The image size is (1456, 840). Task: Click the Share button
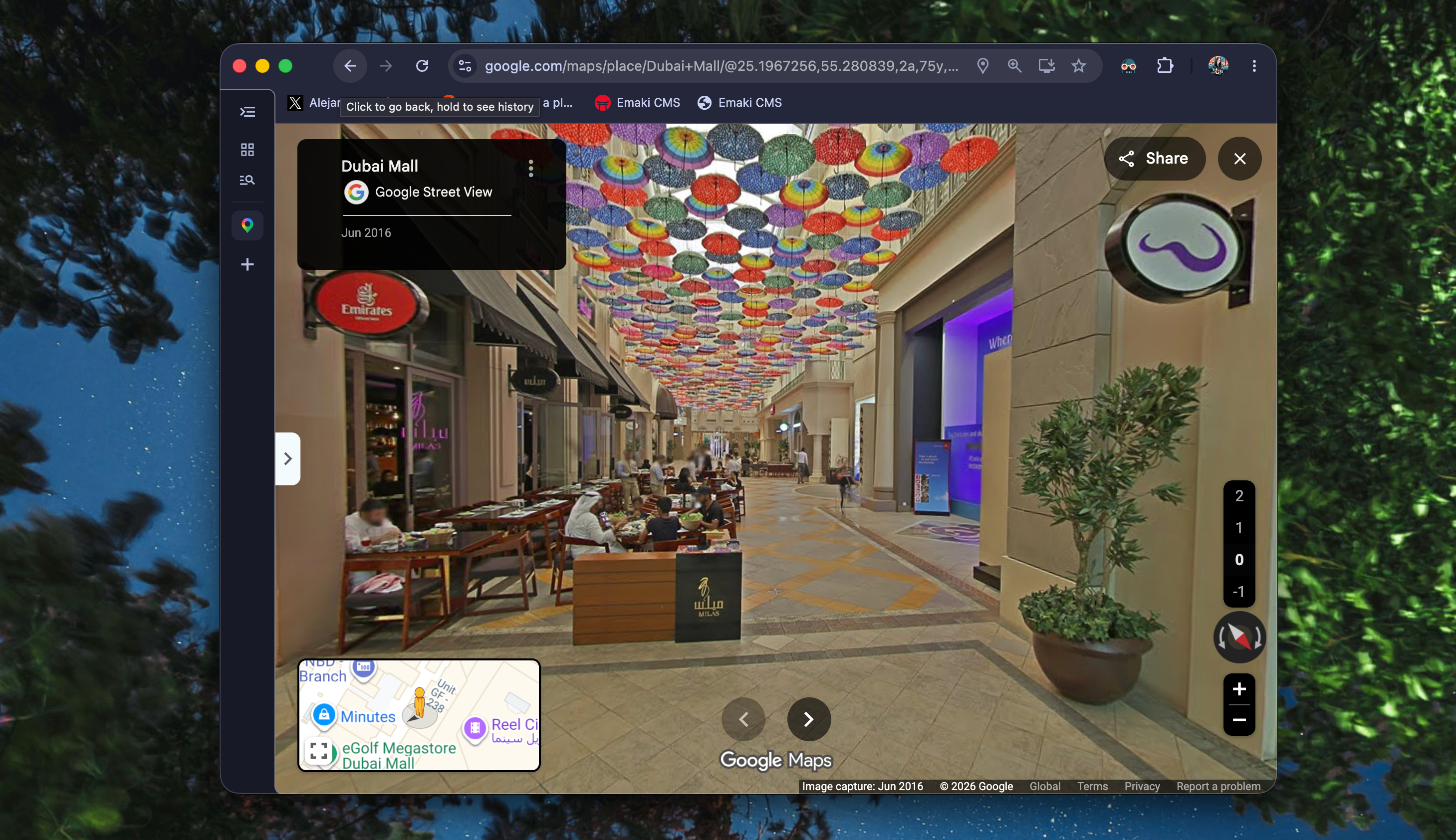click(1154, 159)
